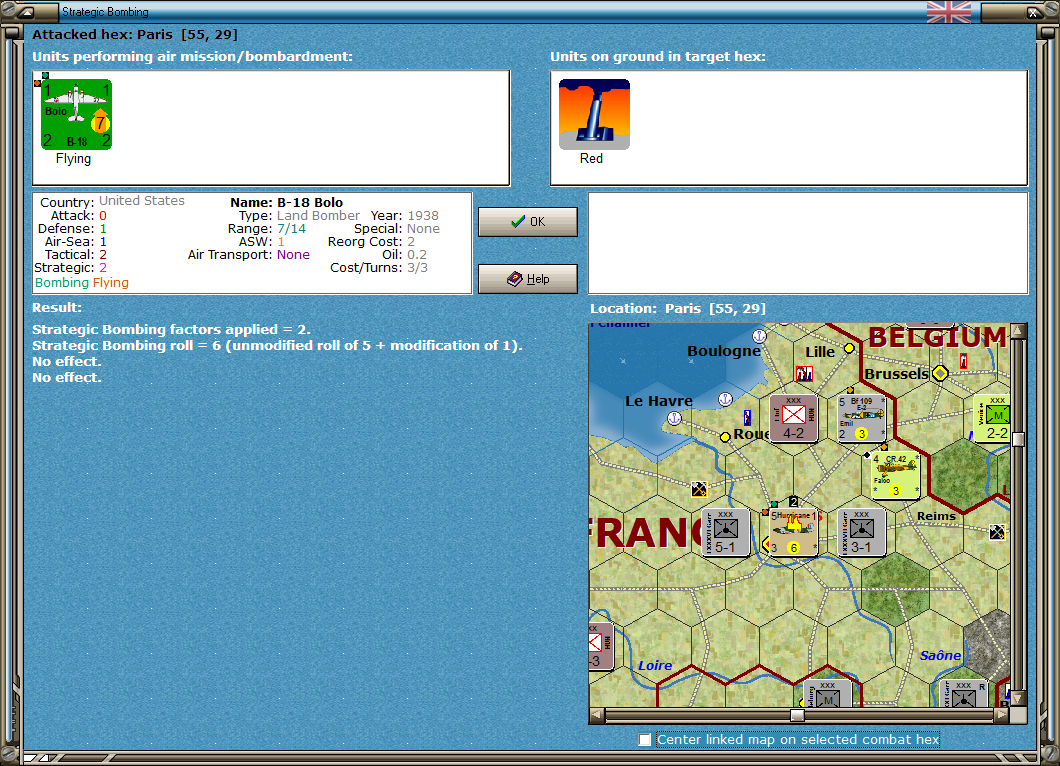Screen dimensions: 1060x766
Task: Click the green 2-2 unit counter
Action: point(994,418)
